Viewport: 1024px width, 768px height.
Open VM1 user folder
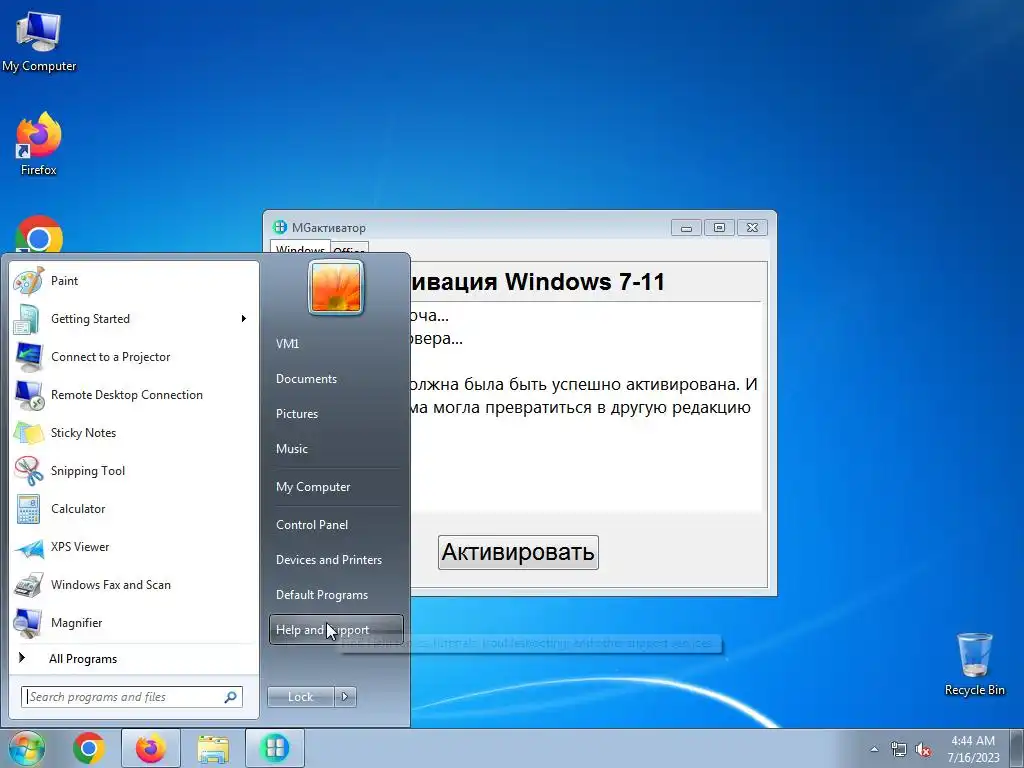tap(287, 344)
